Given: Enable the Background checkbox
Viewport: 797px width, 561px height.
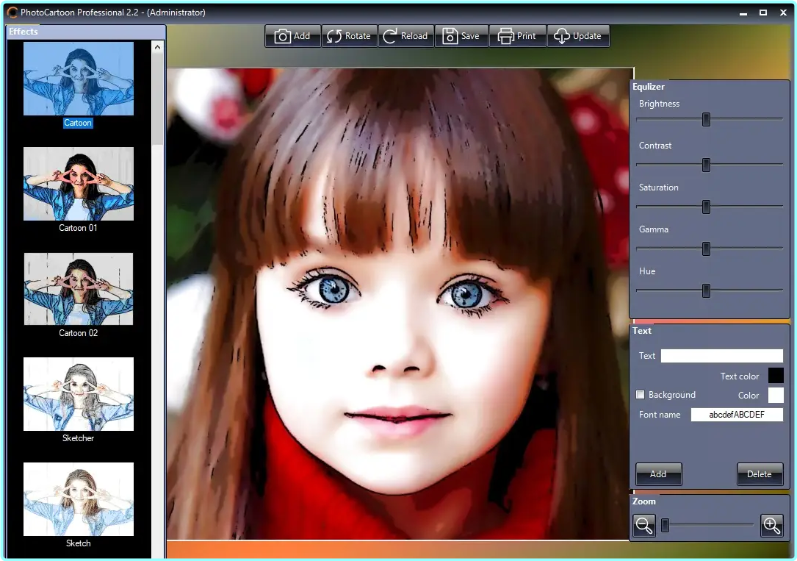Looking at the screenshot, I should pos(640,394).
